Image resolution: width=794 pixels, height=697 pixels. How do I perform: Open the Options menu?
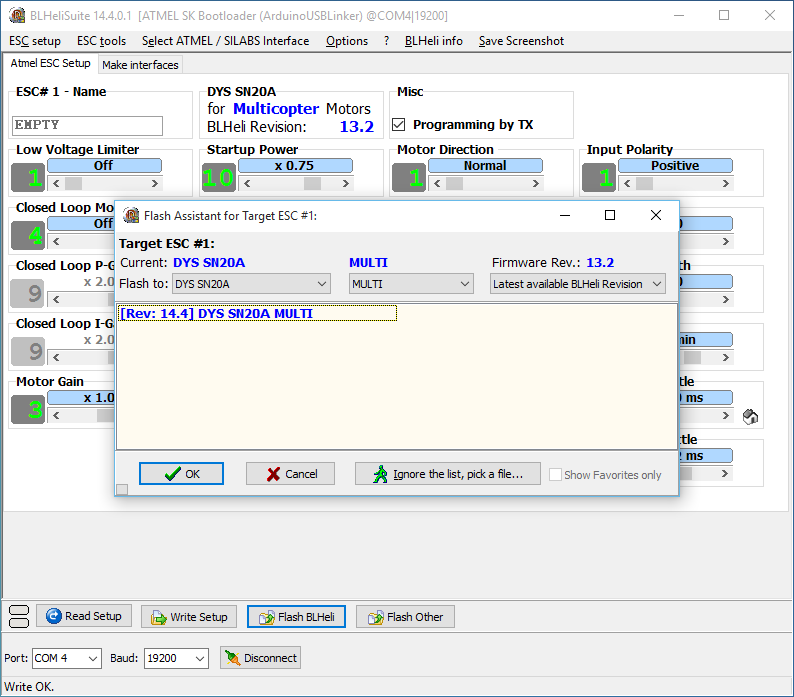click(x=347, y=41)
